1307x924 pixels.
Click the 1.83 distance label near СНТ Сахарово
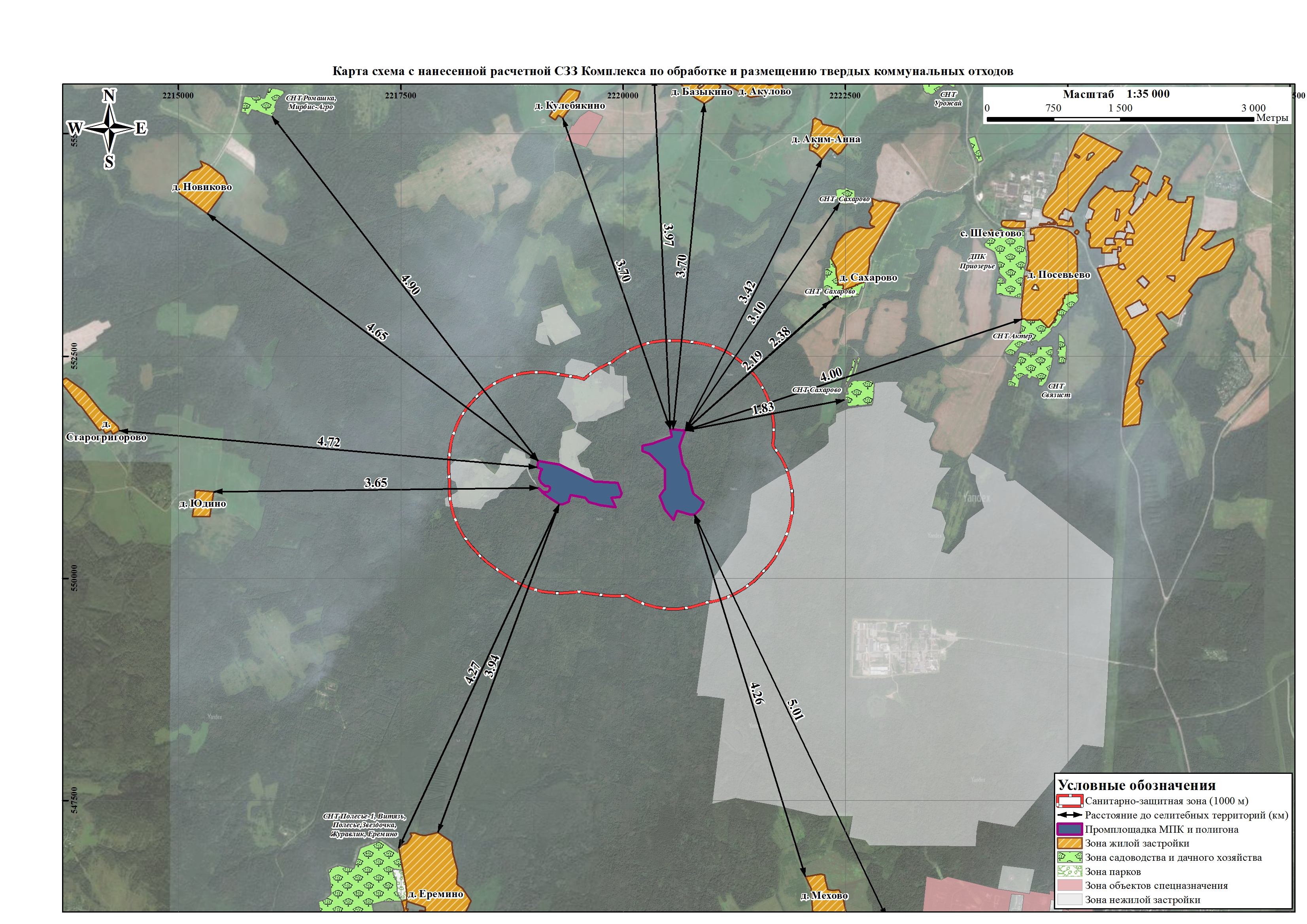763,408
